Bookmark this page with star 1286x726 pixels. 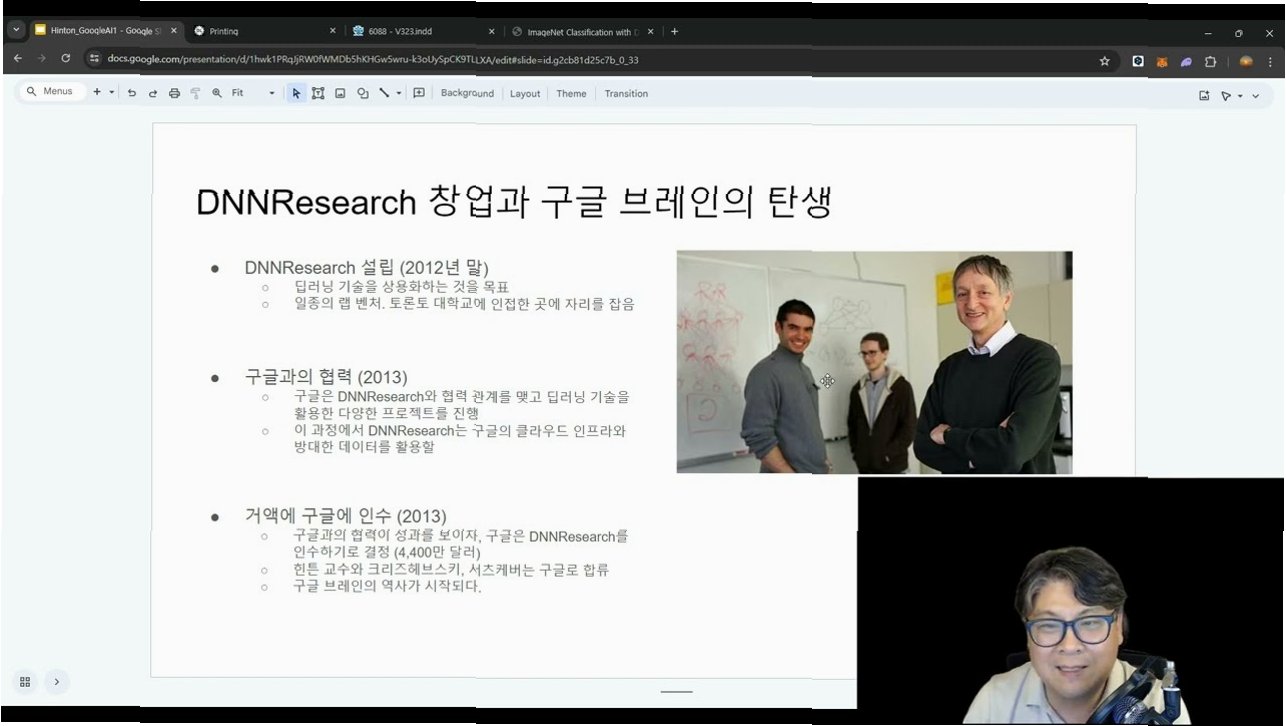(x=1104, y=61)
